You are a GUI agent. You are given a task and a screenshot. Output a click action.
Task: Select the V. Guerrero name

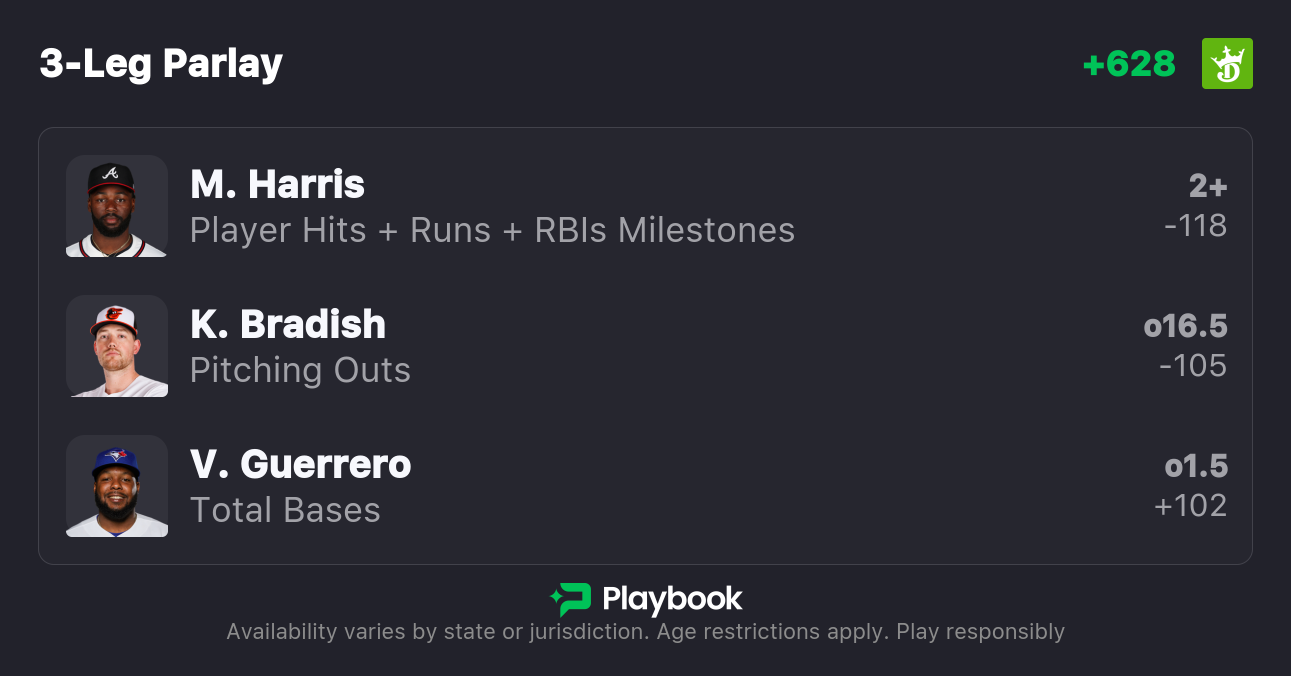pos(301,464)
